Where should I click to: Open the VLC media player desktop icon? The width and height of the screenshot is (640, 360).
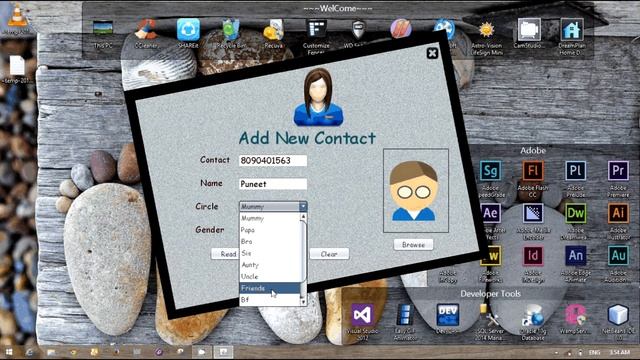[x=17, y=16]
